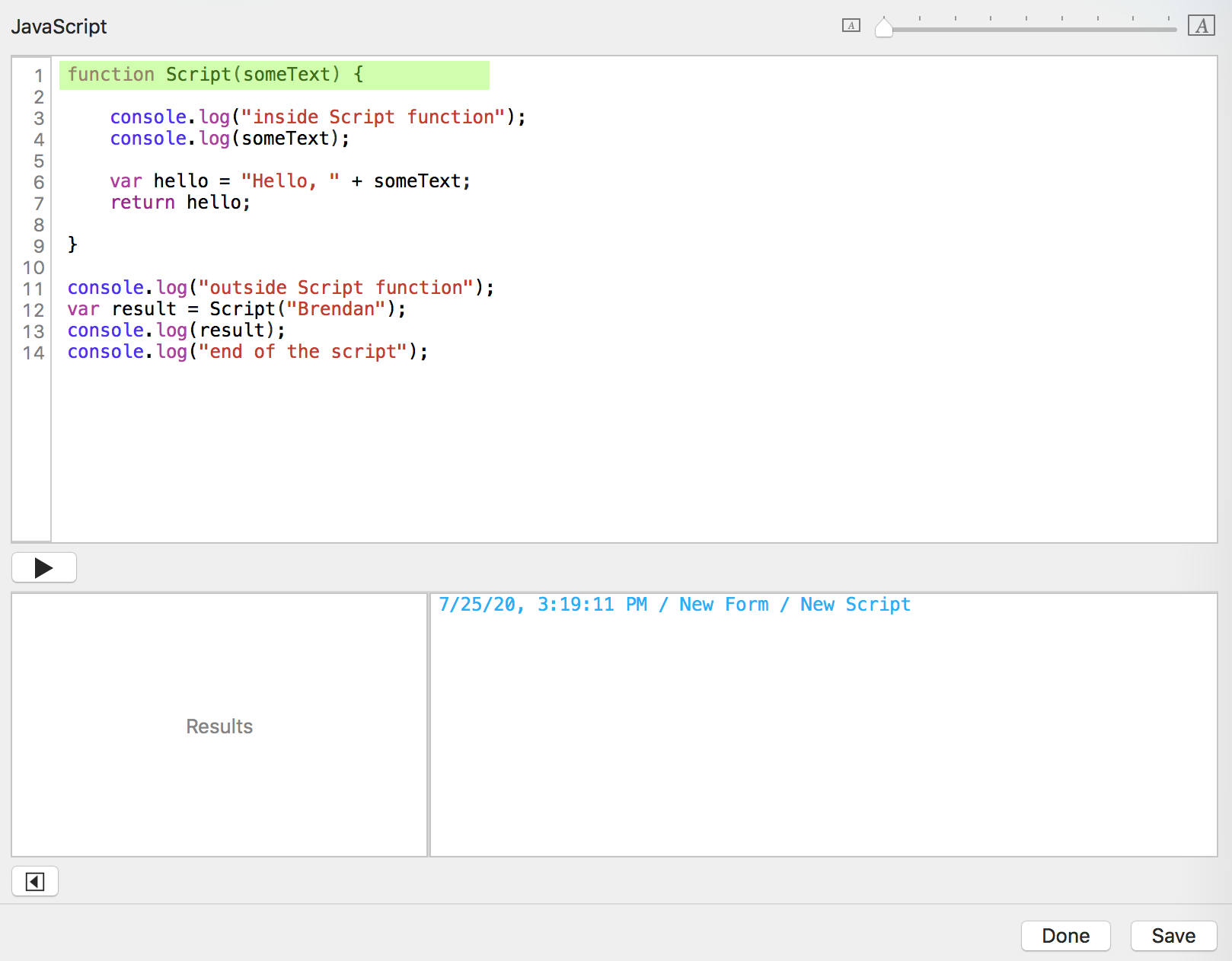Image resolution: width=1232 pixels, height=961 pixels.
Task: Click line number 11 in the gutter
Action: [34, 289]
